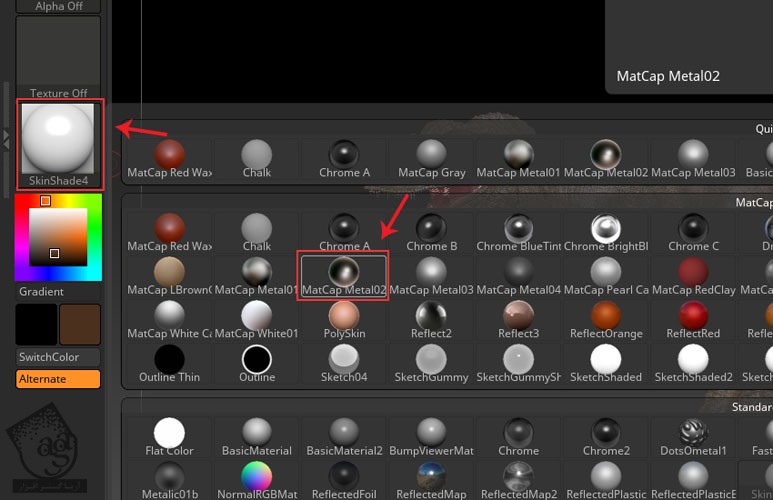
Task: Open the SkinShade4 current material thumbnail
Action: tap(58, 143)
